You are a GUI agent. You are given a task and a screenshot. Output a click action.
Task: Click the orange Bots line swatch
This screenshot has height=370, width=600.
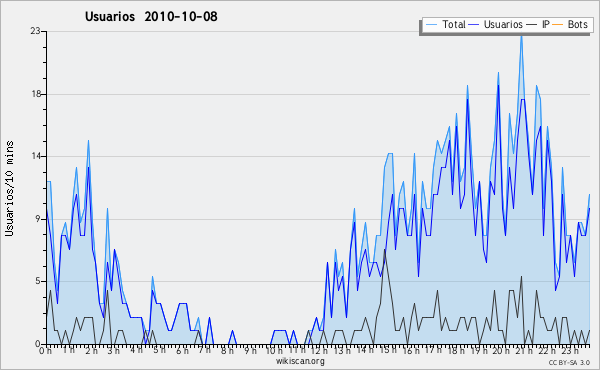point(558,25)
